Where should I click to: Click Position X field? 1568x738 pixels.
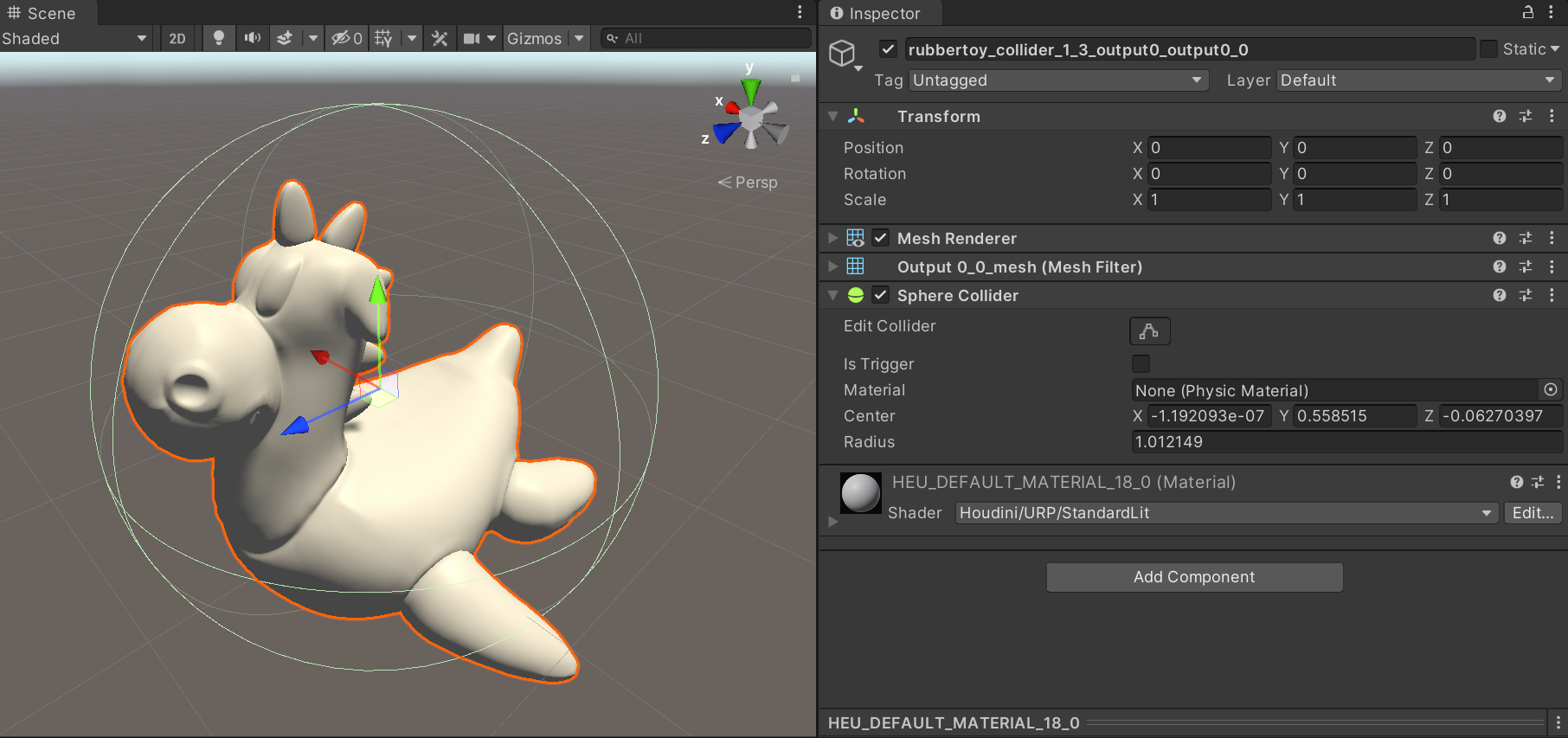1209,148
